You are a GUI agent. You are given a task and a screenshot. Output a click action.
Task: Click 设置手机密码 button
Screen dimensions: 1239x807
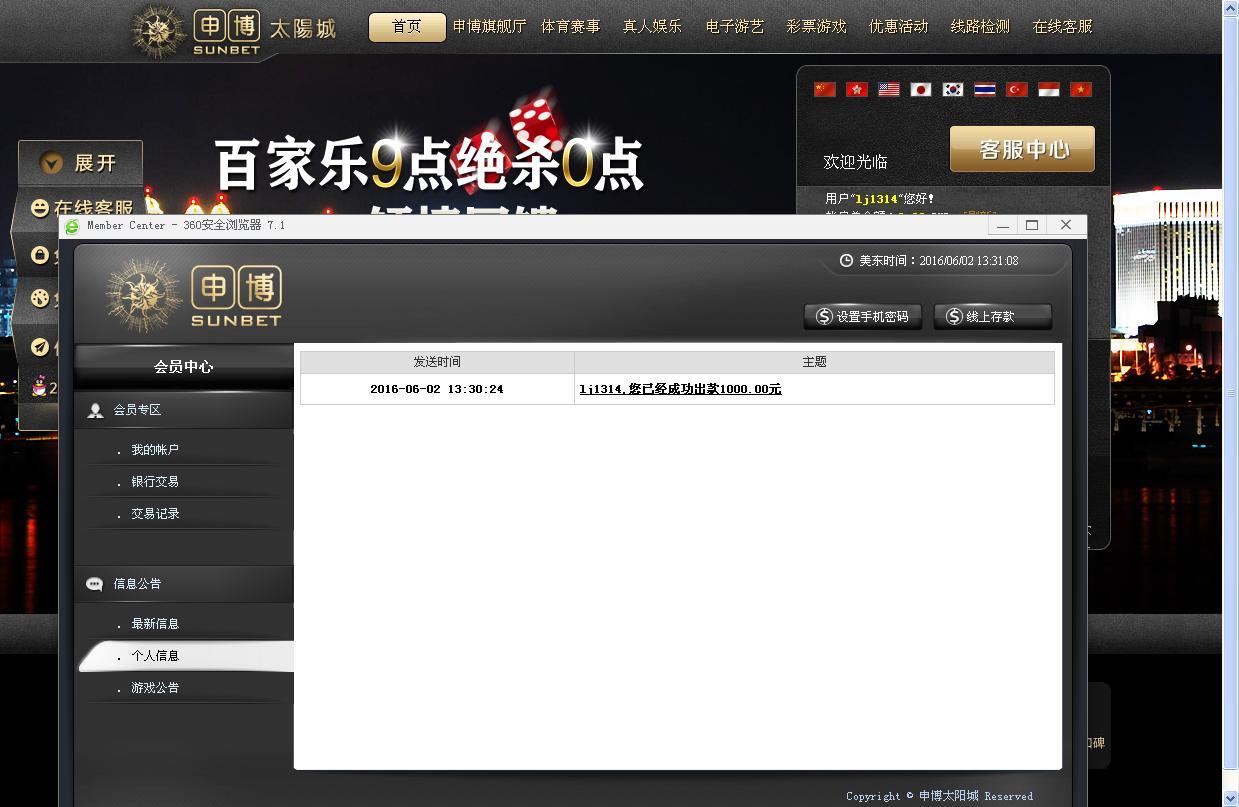[863, 316]
